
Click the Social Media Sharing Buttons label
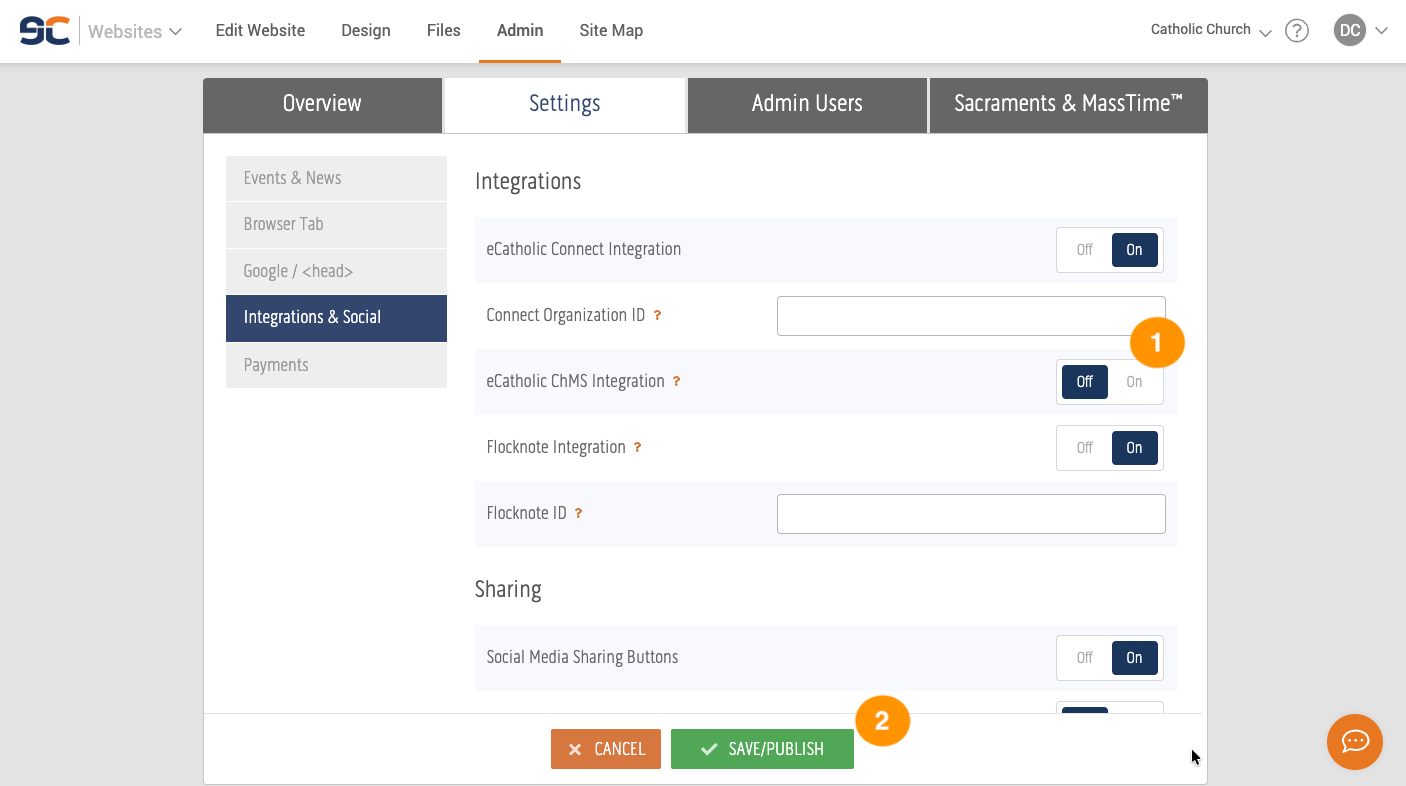[x=582, y=657]
